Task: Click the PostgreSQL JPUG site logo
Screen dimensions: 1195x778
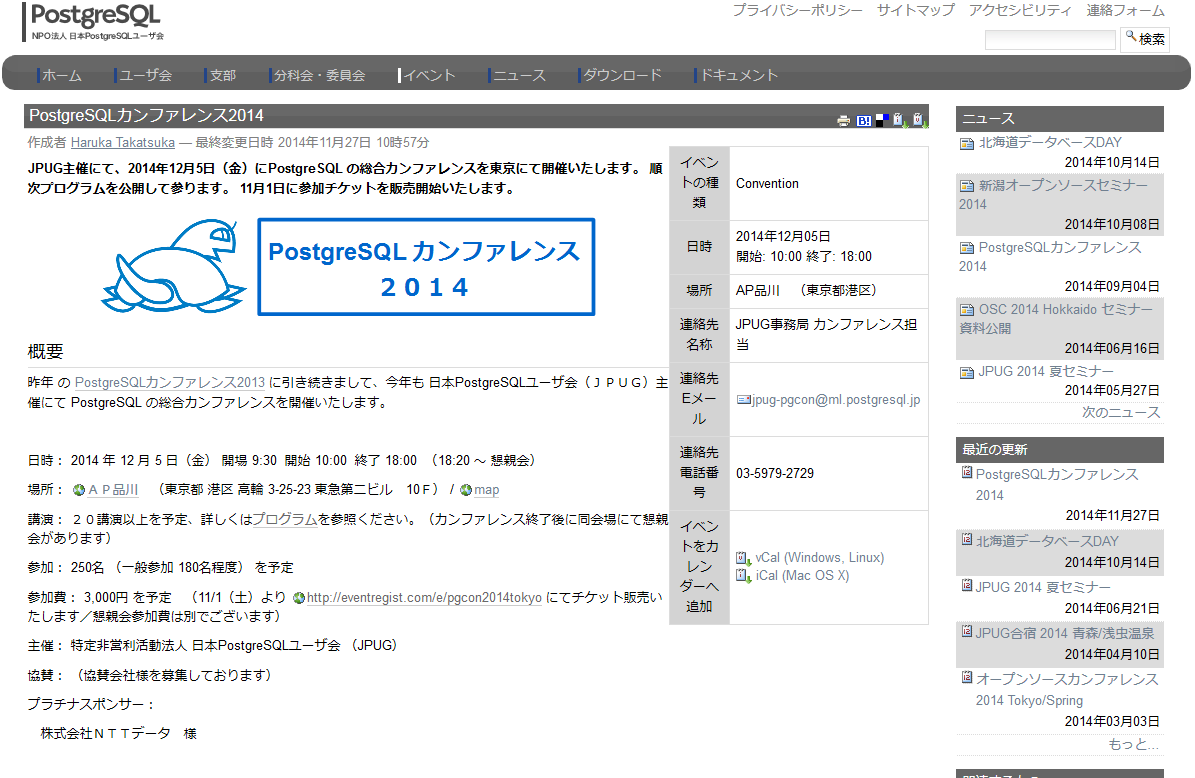Action: click(x=94, y=21)
